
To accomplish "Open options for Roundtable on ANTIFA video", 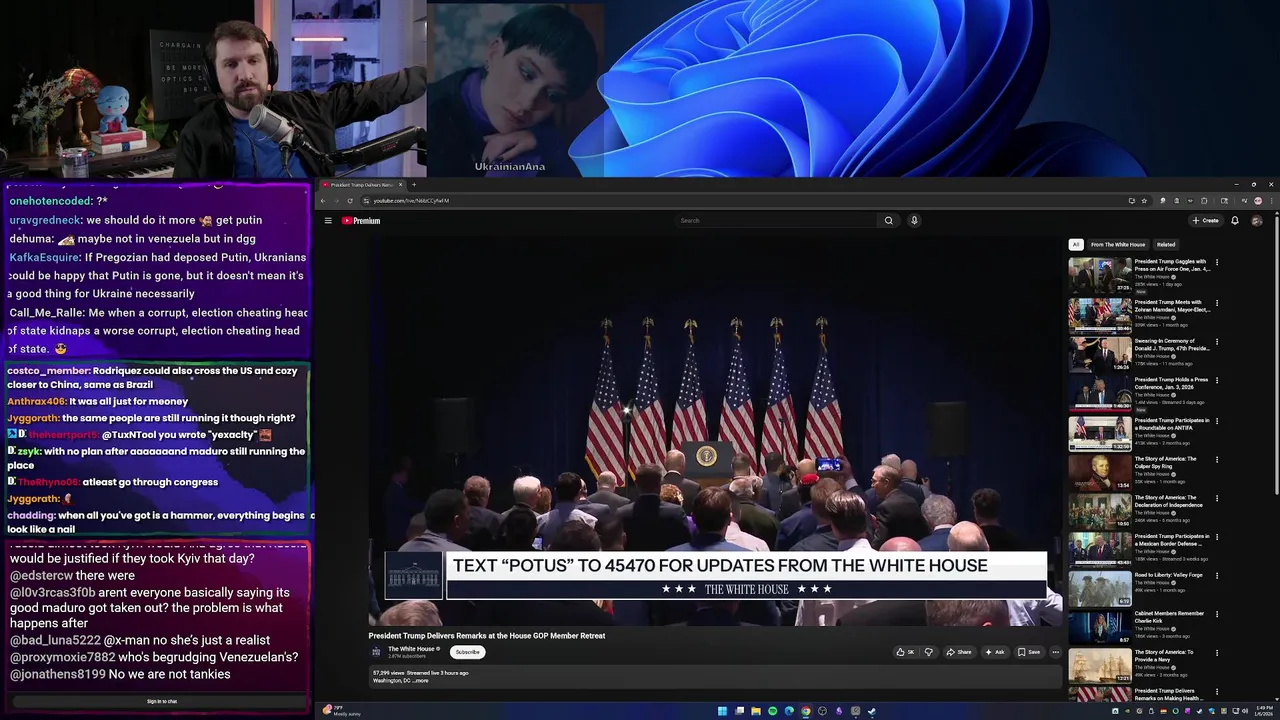I will (x=1217, y=421).
